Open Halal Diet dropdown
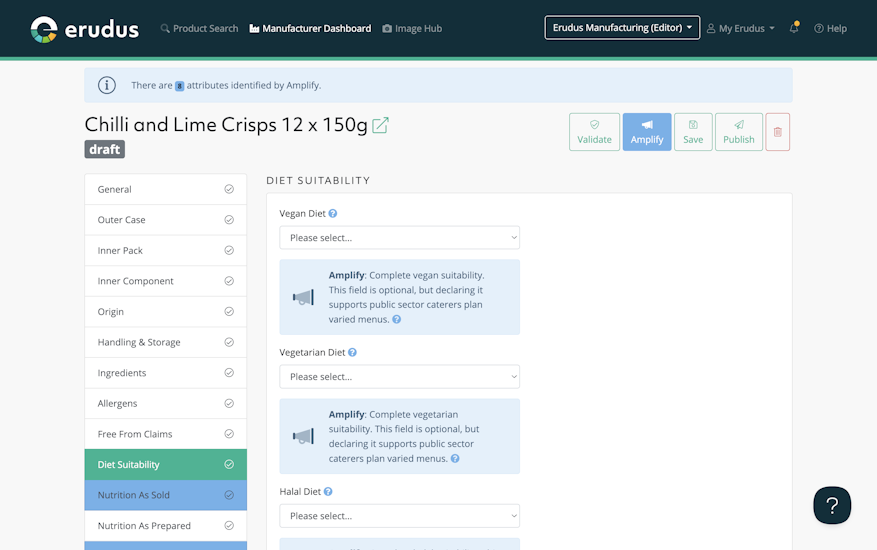This screenshot has height=550, width=877. click(399, 516)
